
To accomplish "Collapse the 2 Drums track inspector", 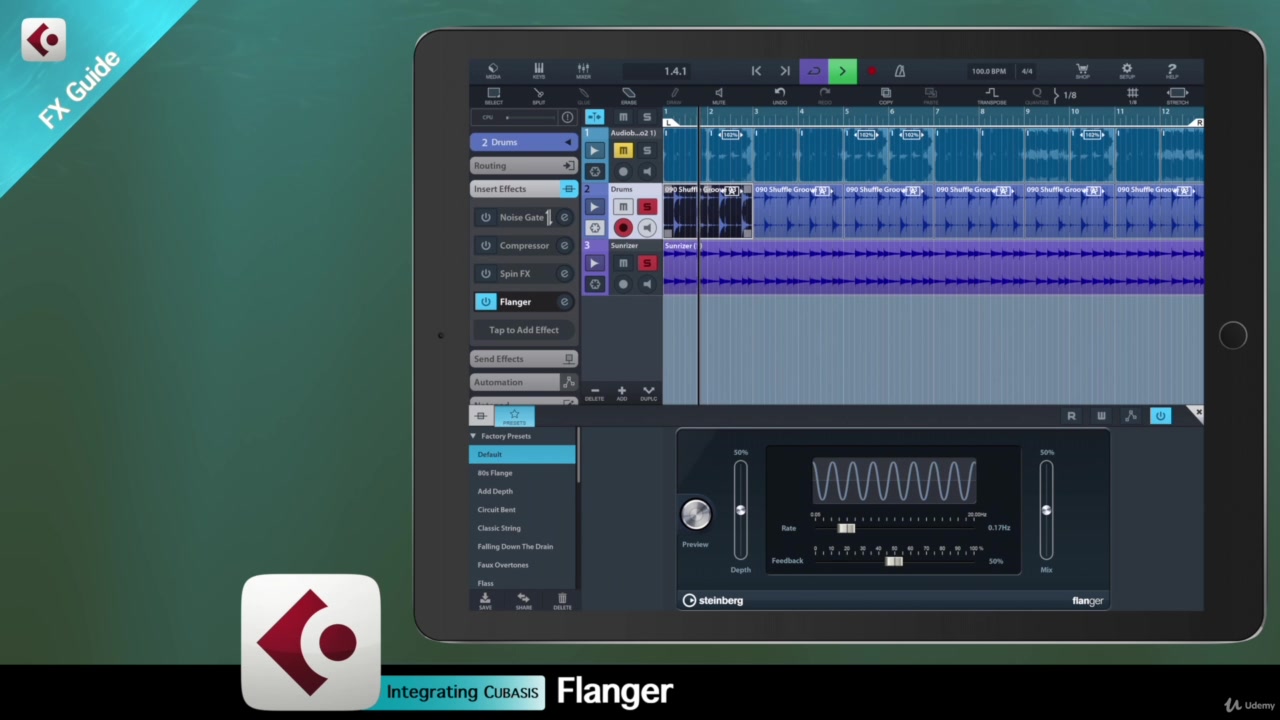I will (x=524, y=142).
